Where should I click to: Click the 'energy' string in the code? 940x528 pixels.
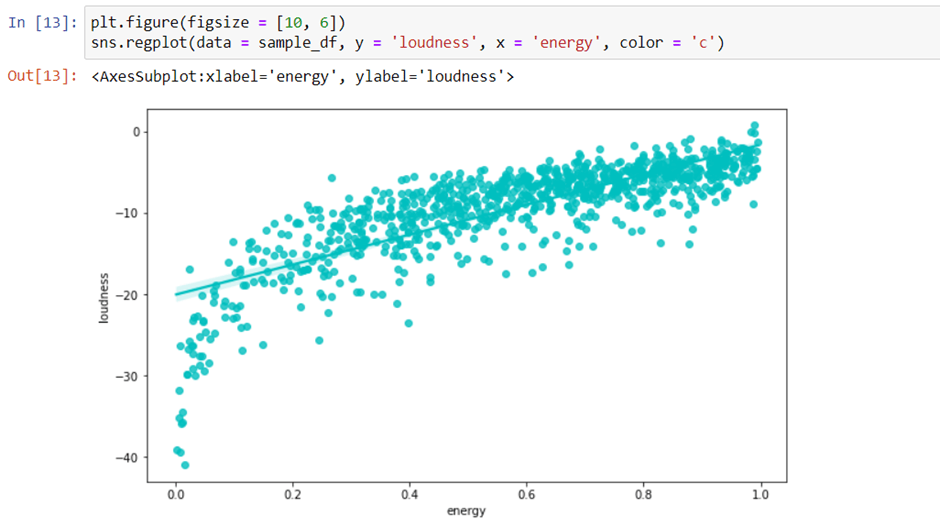(567, 43)
